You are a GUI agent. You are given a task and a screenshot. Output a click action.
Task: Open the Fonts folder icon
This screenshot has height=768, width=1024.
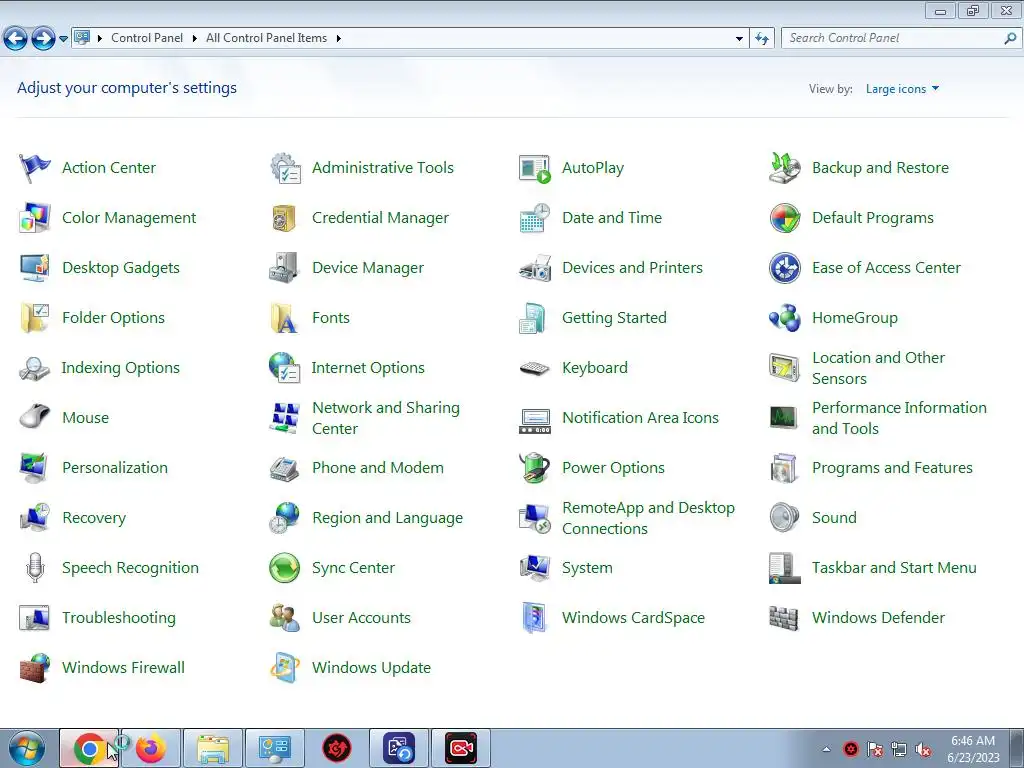pyautogui.click(x=285, y=318)
